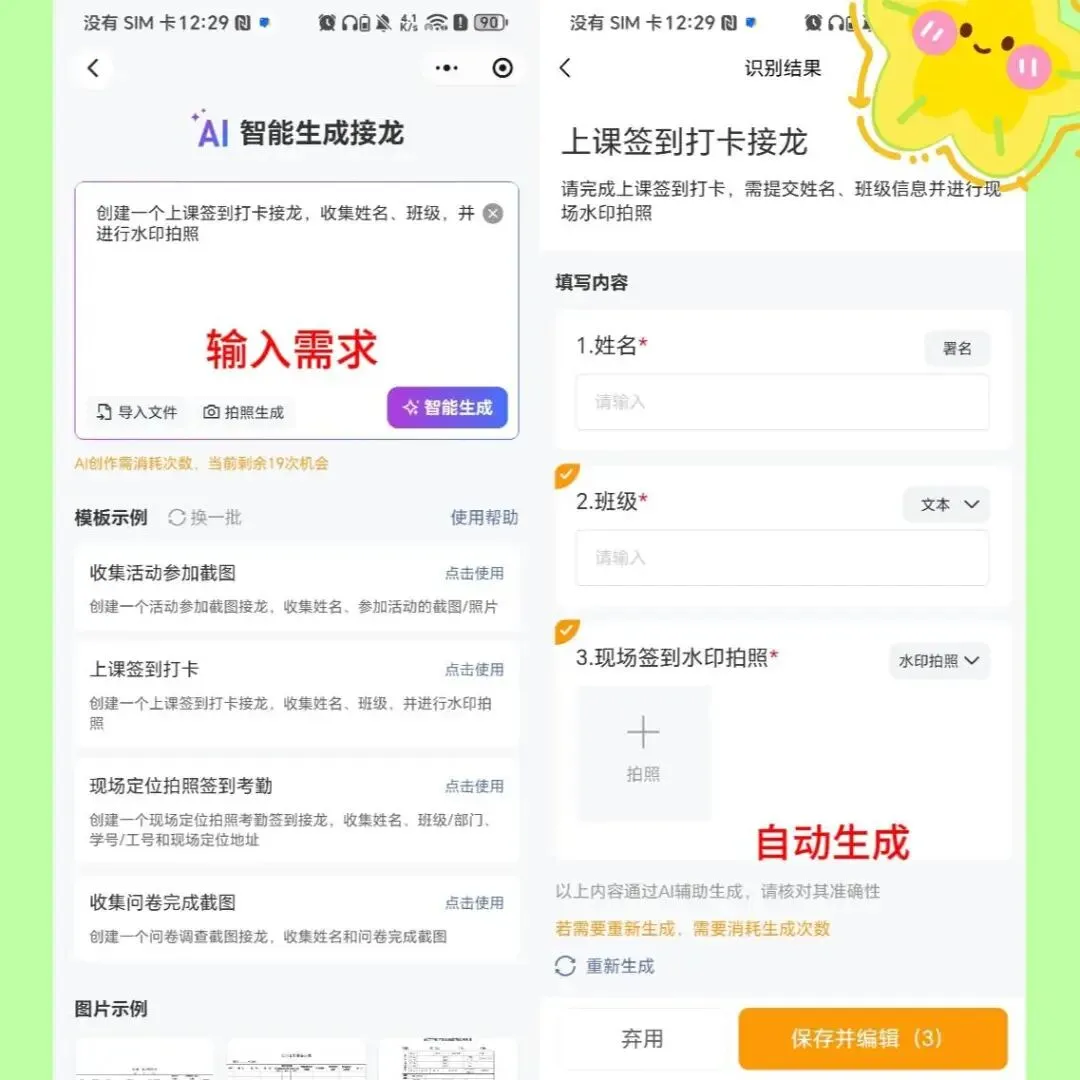Tap the mini program close target icon
Image resolution: width=1080 pixels, height=1080 pixels.
pos(502,68)
